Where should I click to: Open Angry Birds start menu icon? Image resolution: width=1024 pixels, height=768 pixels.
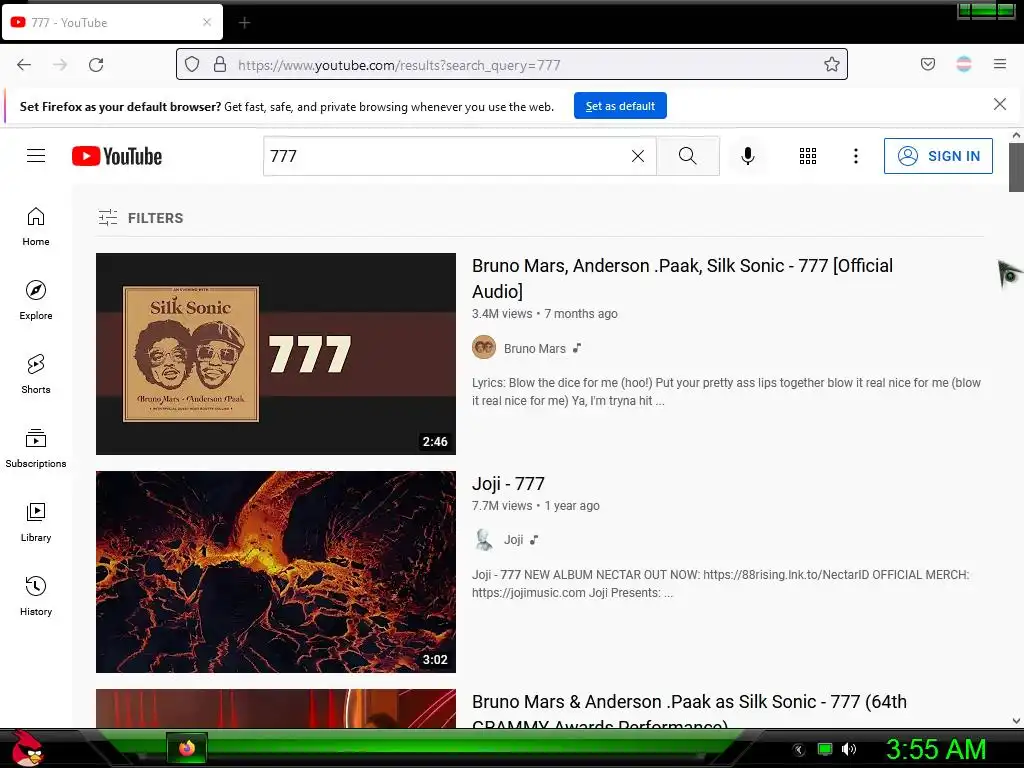(27, 748)
